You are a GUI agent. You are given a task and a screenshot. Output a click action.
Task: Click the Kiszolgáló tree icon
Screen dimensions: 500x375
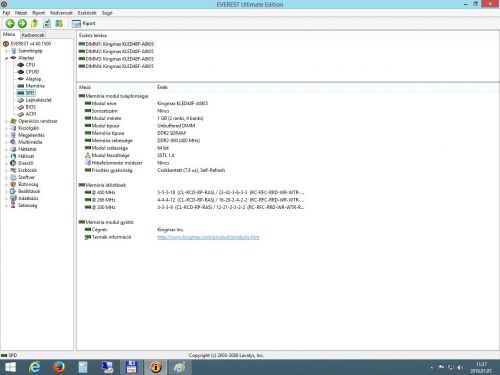point(13,128)
